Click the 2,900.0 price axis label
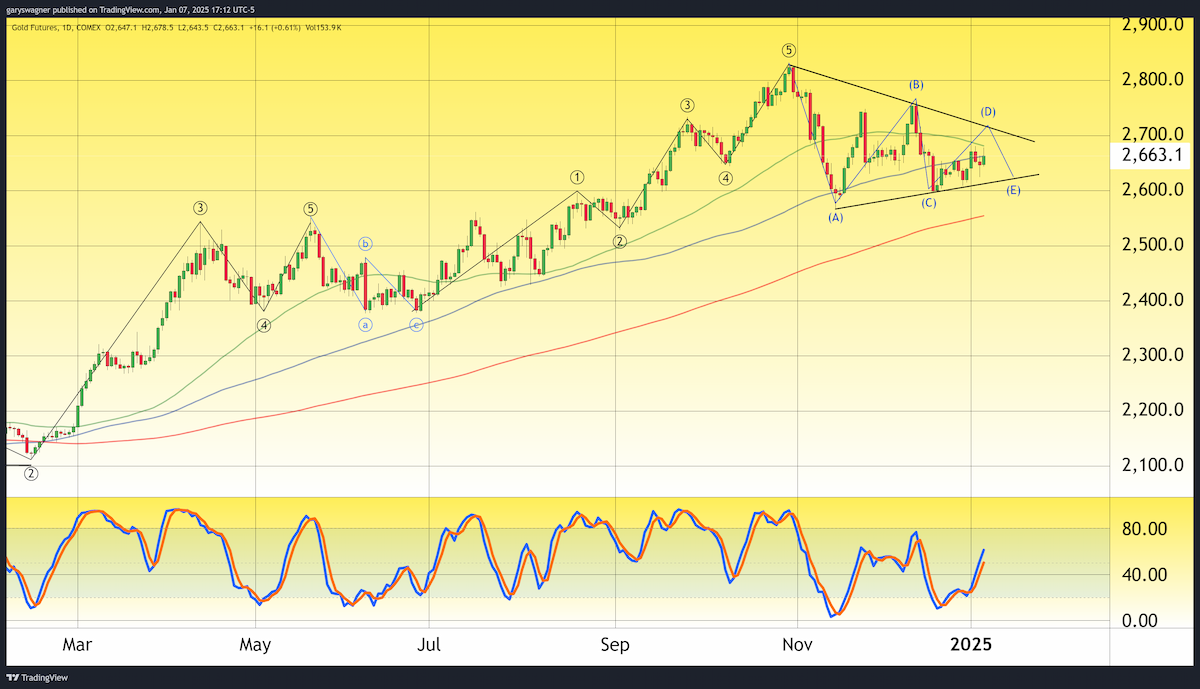Screen dimensions: 1200x689 pos(1153,24)
